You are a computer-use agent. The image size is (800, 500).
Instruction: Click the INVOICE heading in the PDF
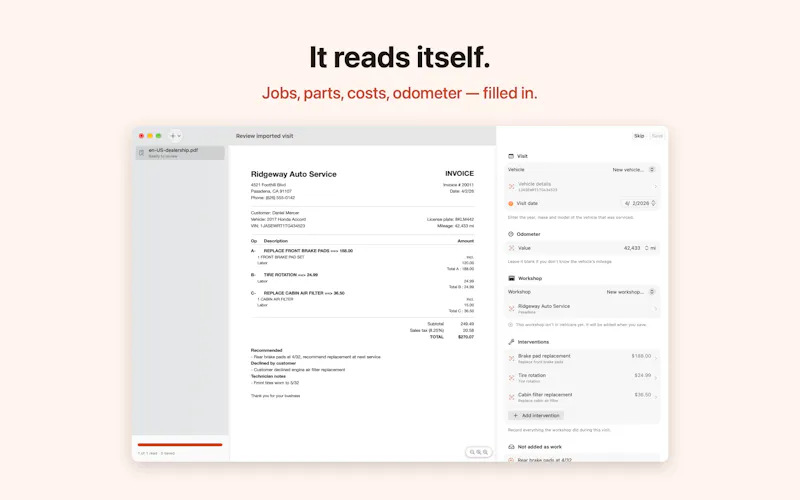[459, 173]
